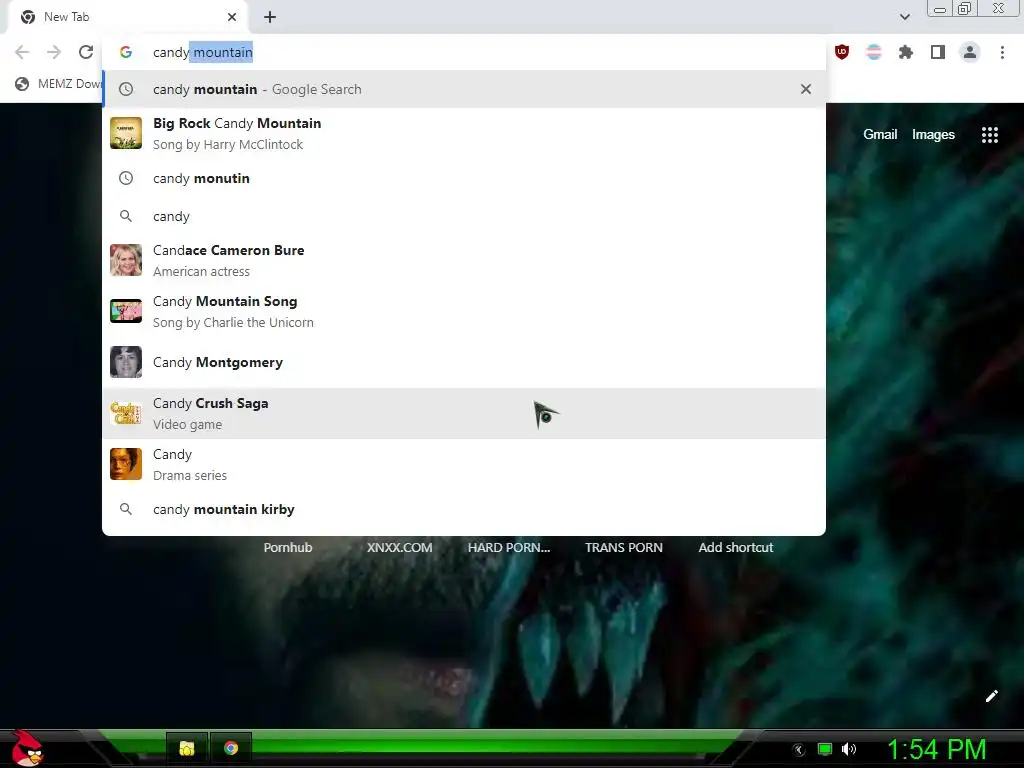Open the Google apps grid
This screenshot has height=768, width=1024.
point(990,135)
